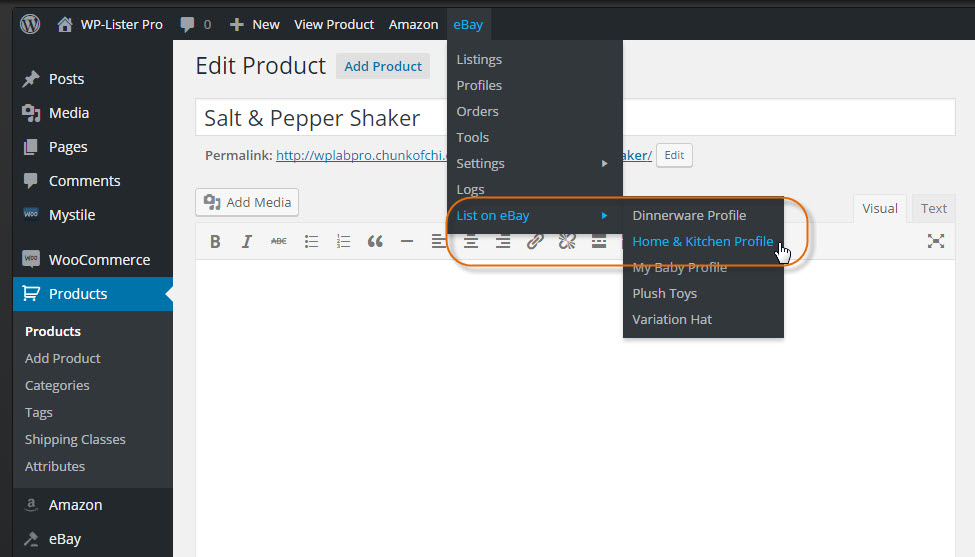Open eBay menu in admin bar
Viewport: 975px width, 557px height.
468,24
